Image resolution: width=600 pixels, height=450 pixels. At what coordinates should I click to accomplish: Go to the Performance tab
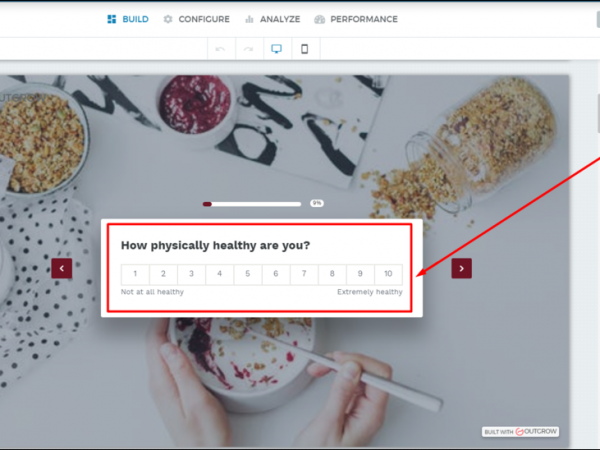coord(356,19)
